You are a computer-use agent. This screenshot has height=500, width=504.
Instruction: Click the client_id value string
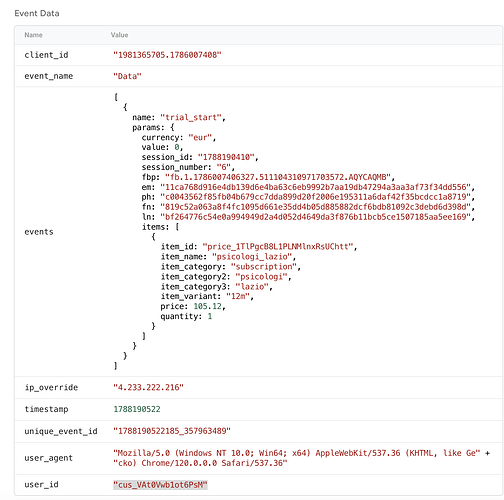(167, 55)
